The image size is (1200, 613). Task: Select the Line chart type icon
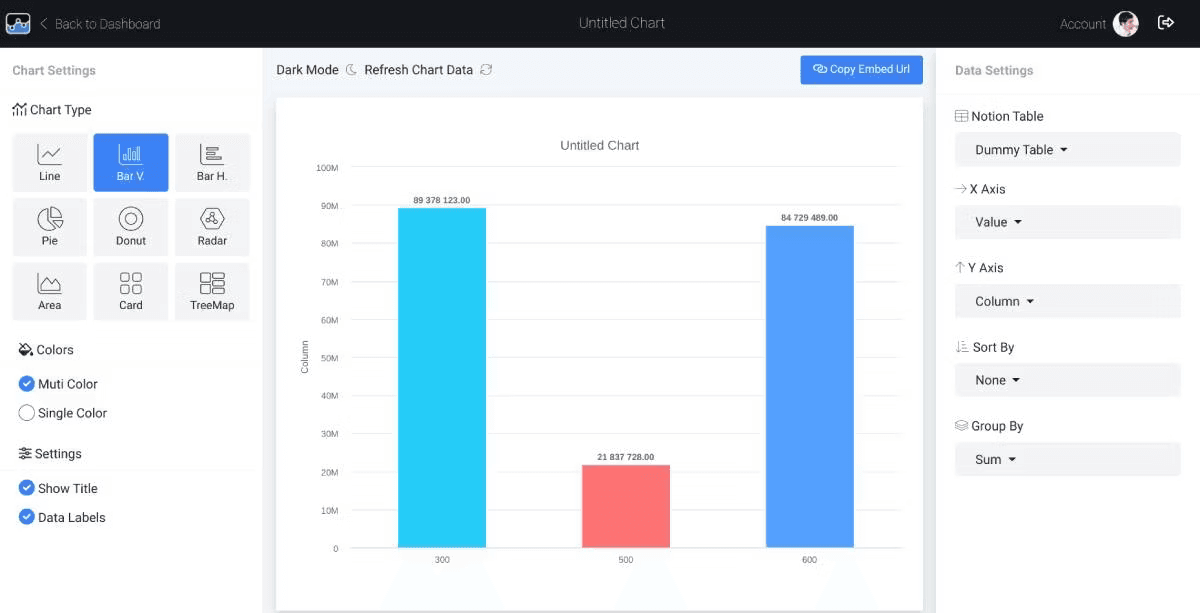(x=49, y=161)
